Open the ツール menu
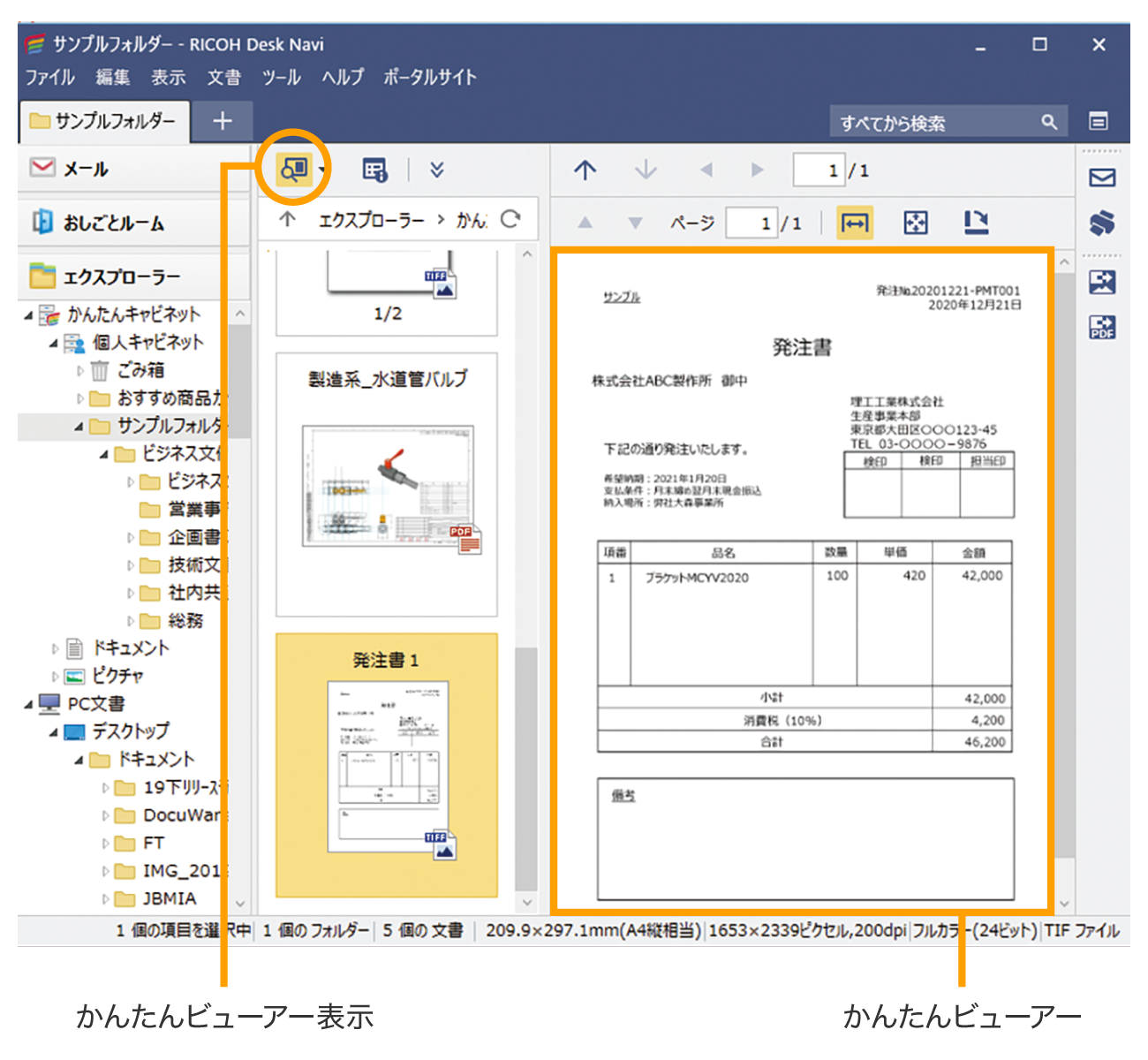Viewport: 1148px width, 1060px height. 281,78
